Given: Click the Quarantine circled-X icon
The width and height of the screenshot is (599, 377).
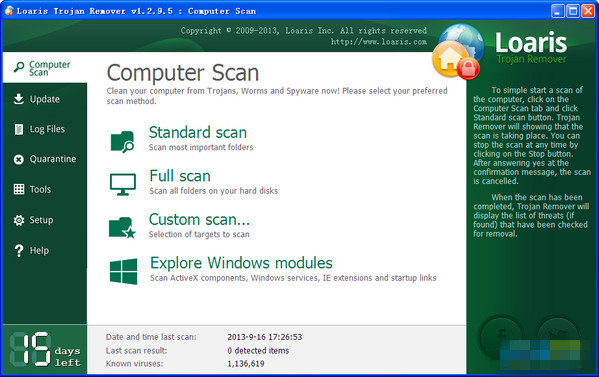Looking at the screenshot, I should (x=18, y=159).
